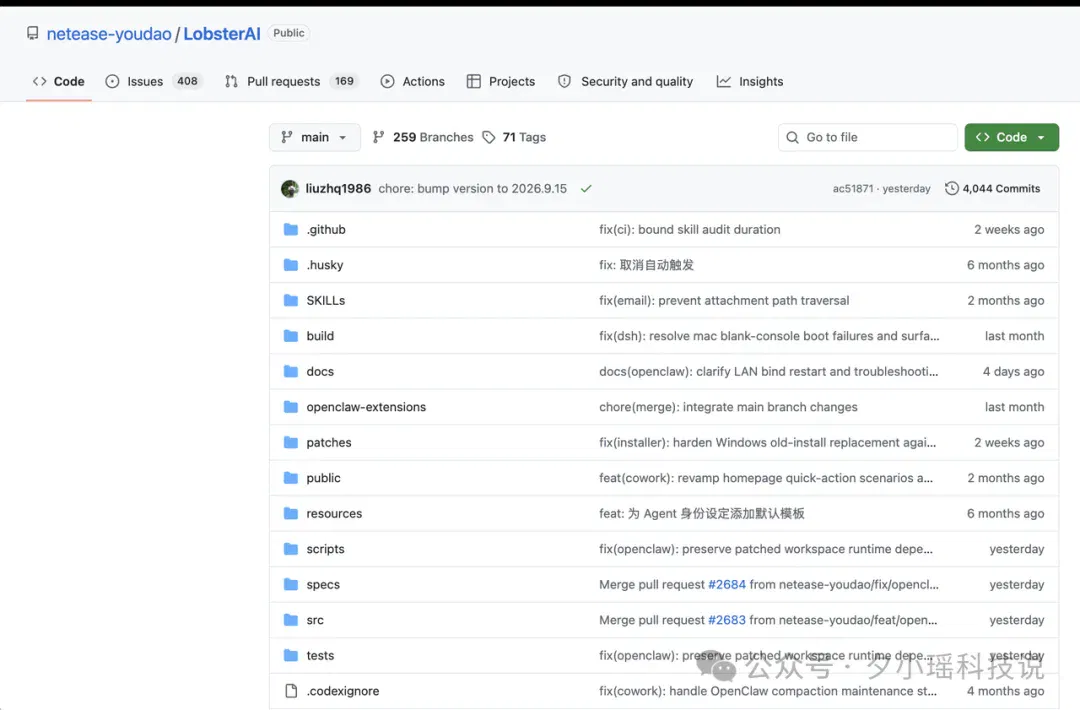Click liuzhq1986 avatar image
Screen dimensions: 1080x710
[290, 189]
